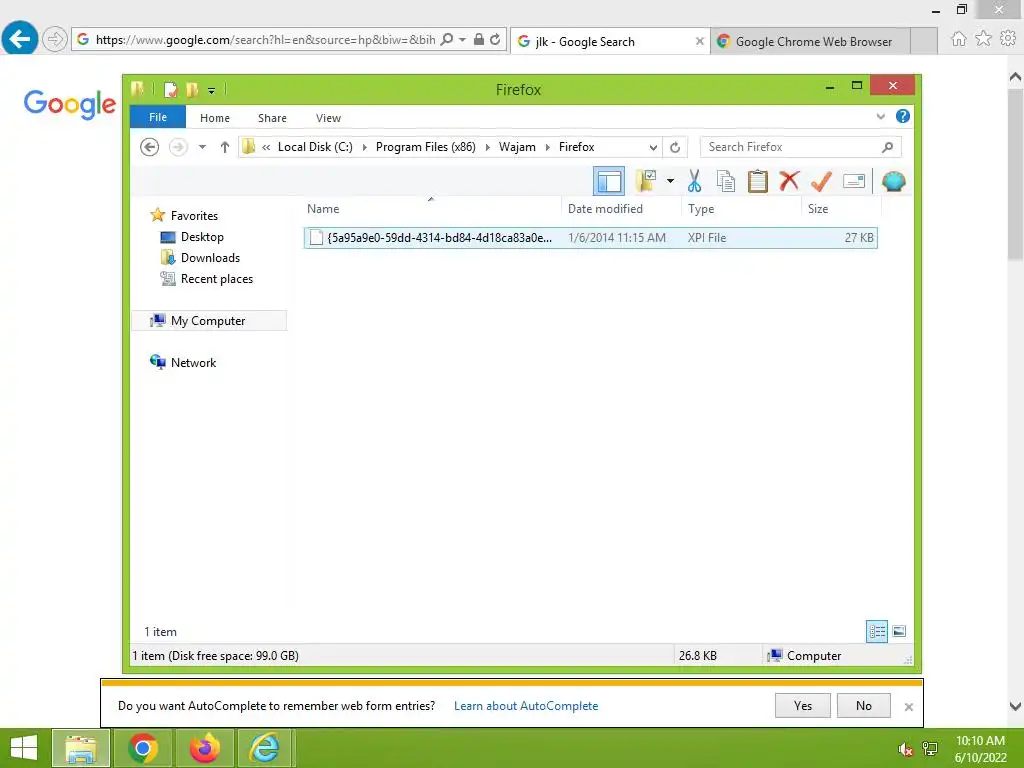Open the folder options toolbar icon

pos(645,182)
